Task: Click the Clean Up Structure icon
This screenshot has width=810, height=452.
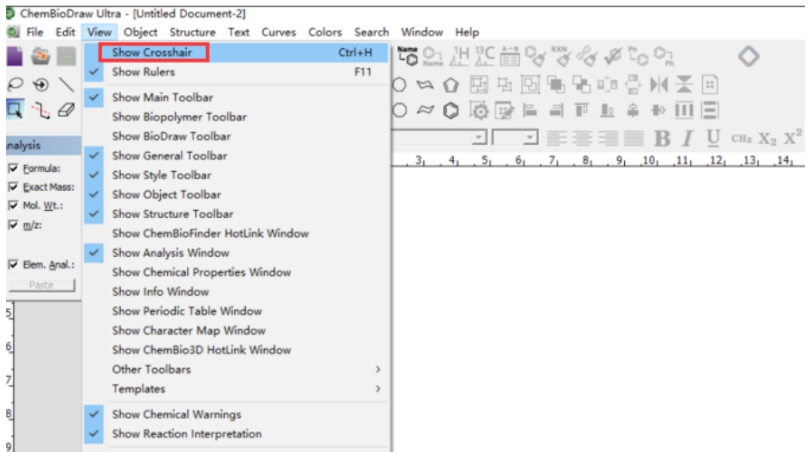Action: coord(535,56)
